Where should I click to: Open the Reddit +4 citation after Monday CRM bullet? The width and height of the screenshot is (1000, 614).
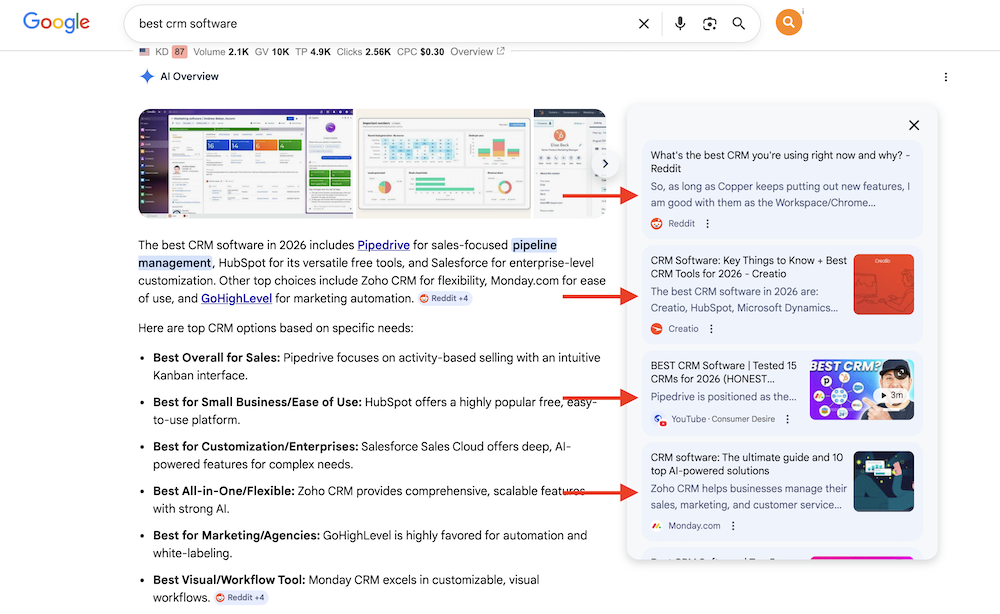240,597
